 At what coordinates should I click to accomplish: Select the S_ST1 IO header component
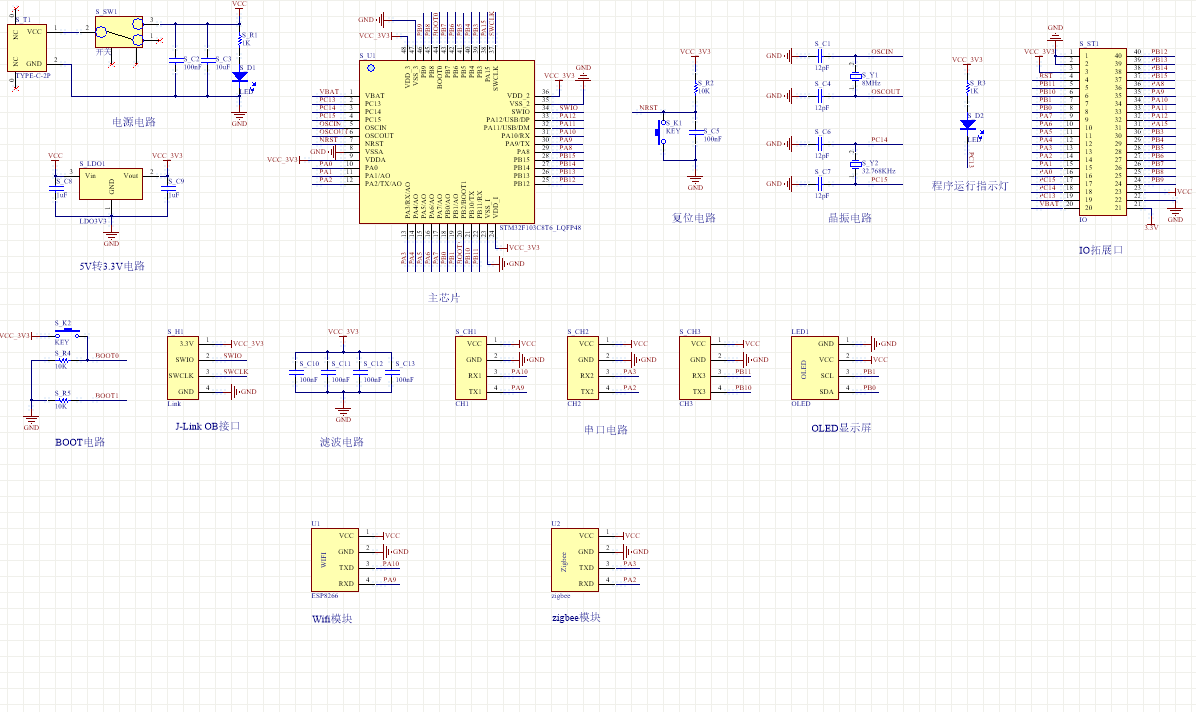tap(1102, 131)
